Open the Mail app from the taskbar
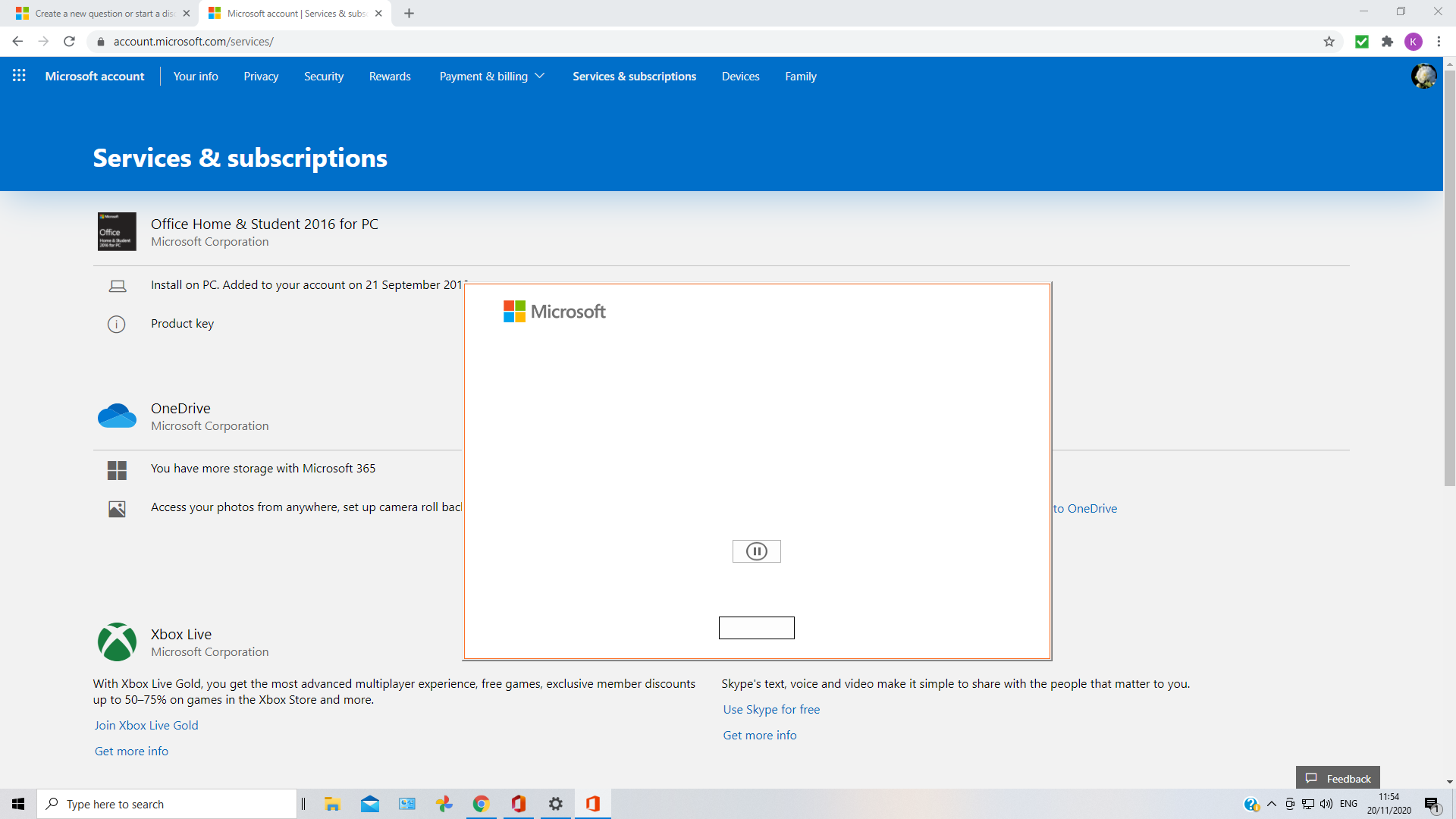Viewport: 1456px width, 819px height. tap(369, 804)
